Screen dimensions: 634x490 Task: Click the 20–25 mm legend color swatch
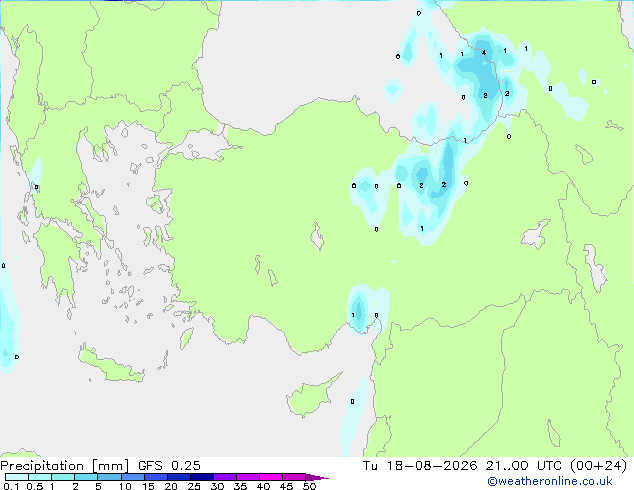179,477
